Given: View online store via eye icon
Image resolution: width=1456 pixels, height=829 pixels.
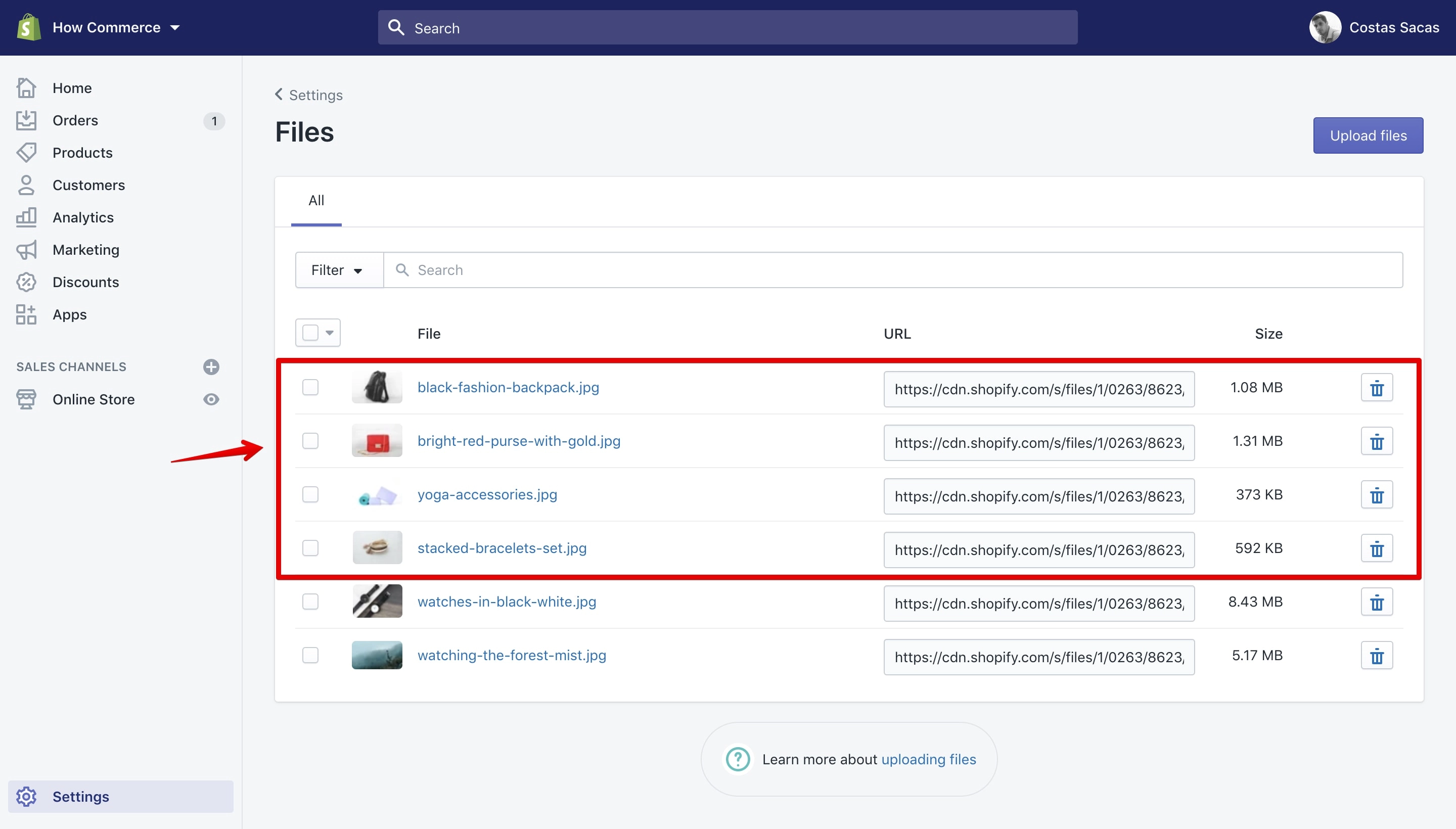Looking at the screenshot, I should 211,399.
